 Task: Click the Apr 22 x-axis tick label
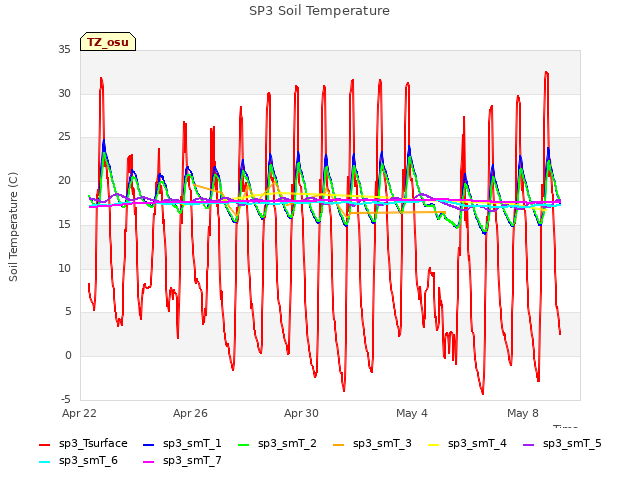pos(79,413)
